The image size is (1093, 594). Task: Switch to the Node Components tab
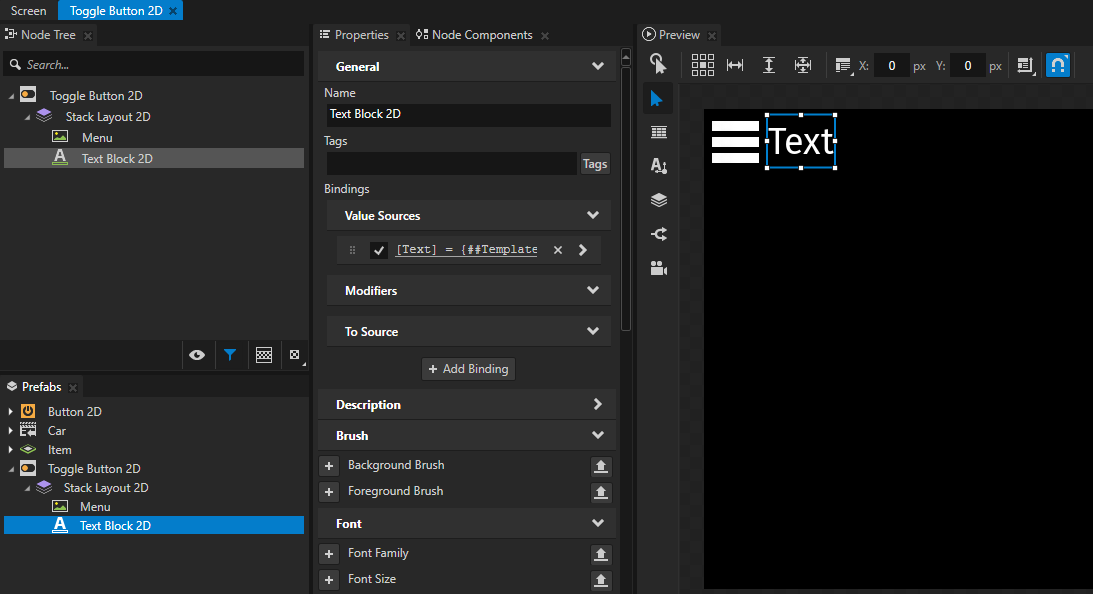tap(481, 35)
